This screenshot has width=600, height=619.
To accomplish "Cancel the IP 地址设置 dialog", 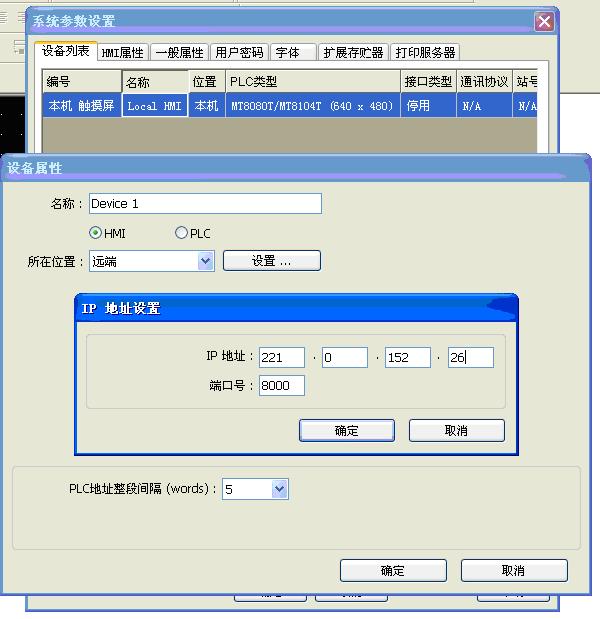I will click(456, 430).
